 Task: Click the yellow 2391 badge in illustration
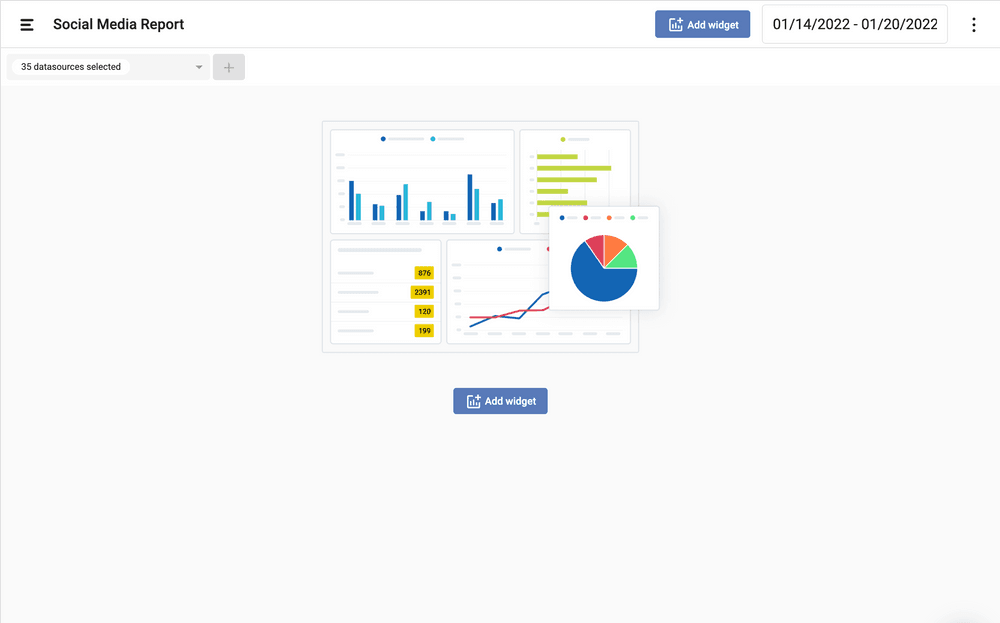[x=422, y=292]
